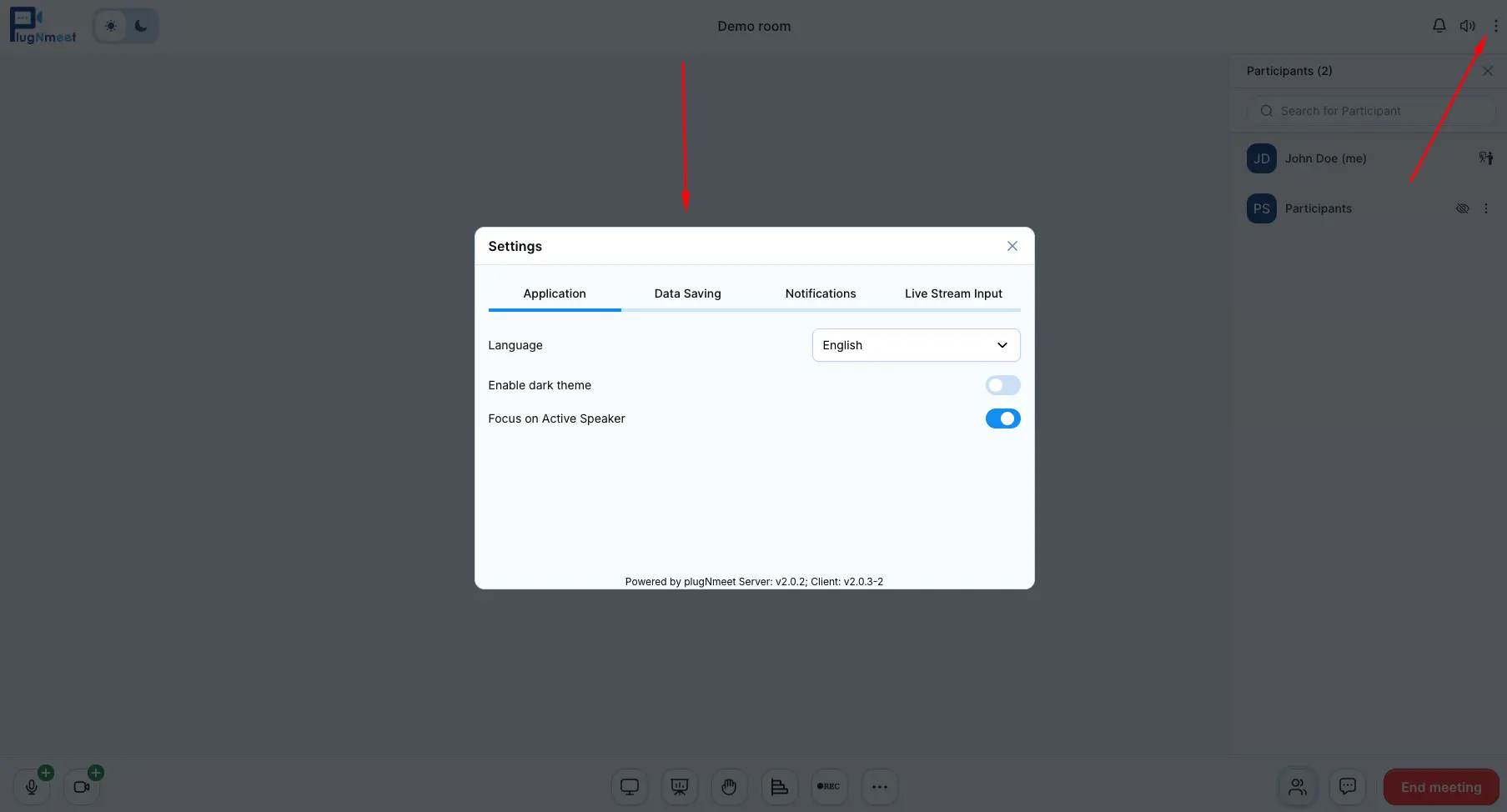Turn on the webcam
This screenshot has width=1507, height=812.
81,786
